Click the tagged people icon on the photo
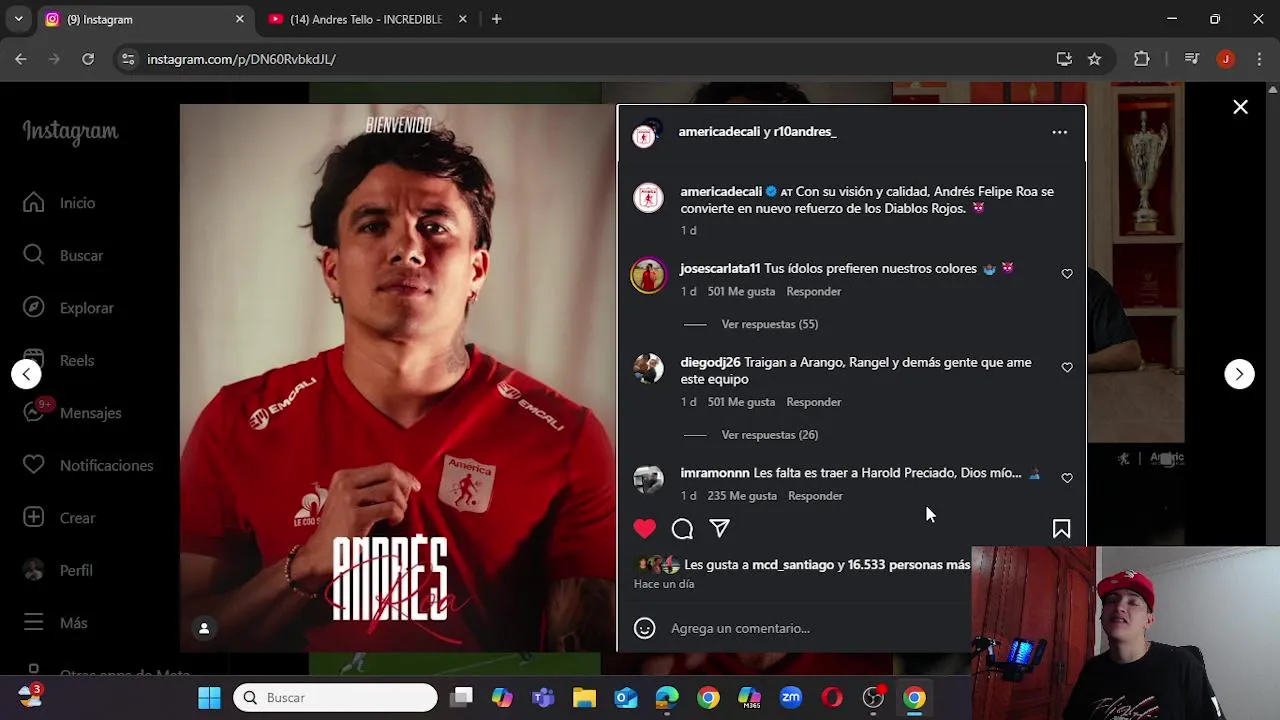This screenshot has height=720, width=1280. [204, 628]
